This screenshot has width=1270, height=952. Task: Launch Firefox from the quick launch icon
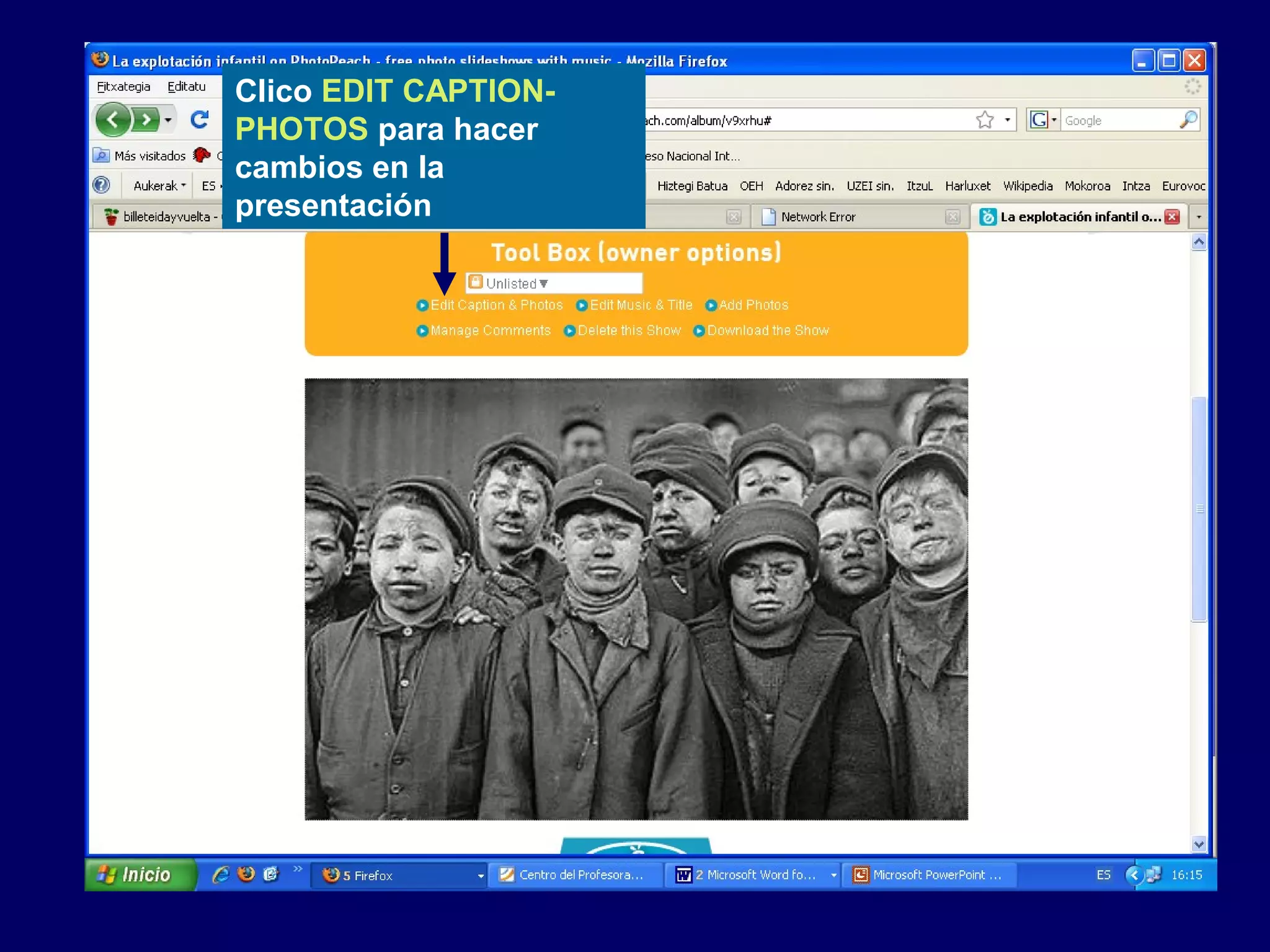[x=246, y=875]
